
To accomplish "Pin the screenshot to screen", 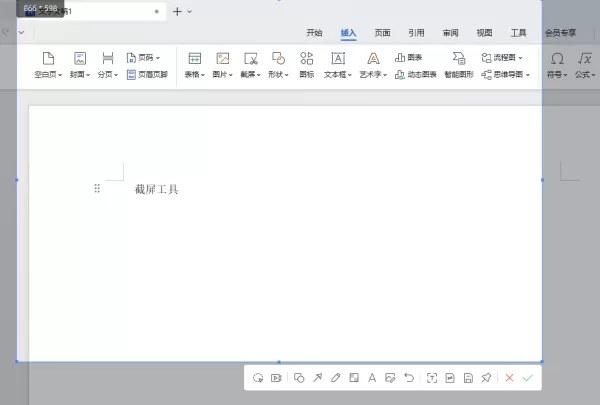I will pos(486,378).
